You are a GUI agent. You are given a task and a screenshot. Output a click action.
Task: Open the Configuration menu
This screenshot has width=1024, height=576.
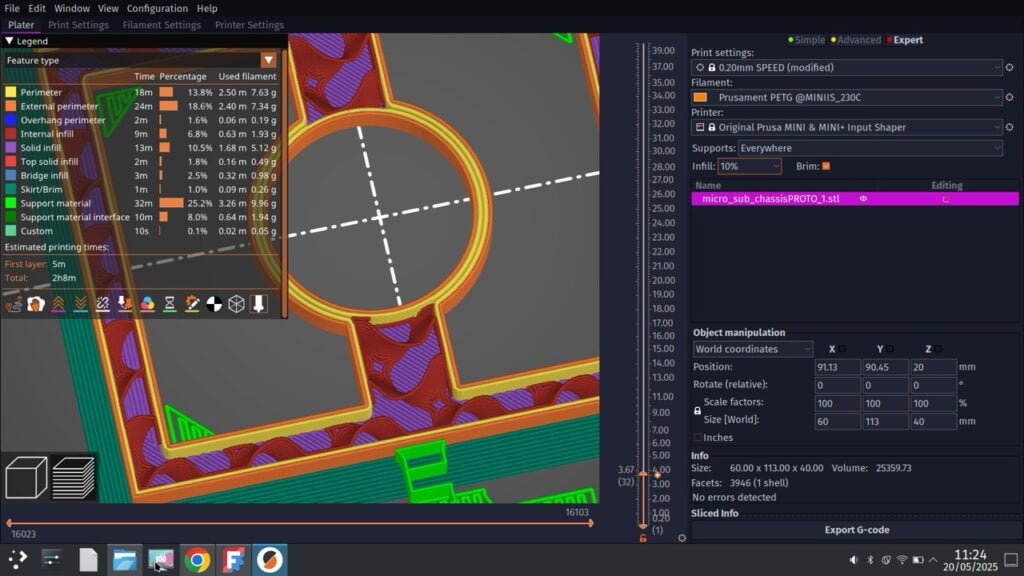coord(157,8)
